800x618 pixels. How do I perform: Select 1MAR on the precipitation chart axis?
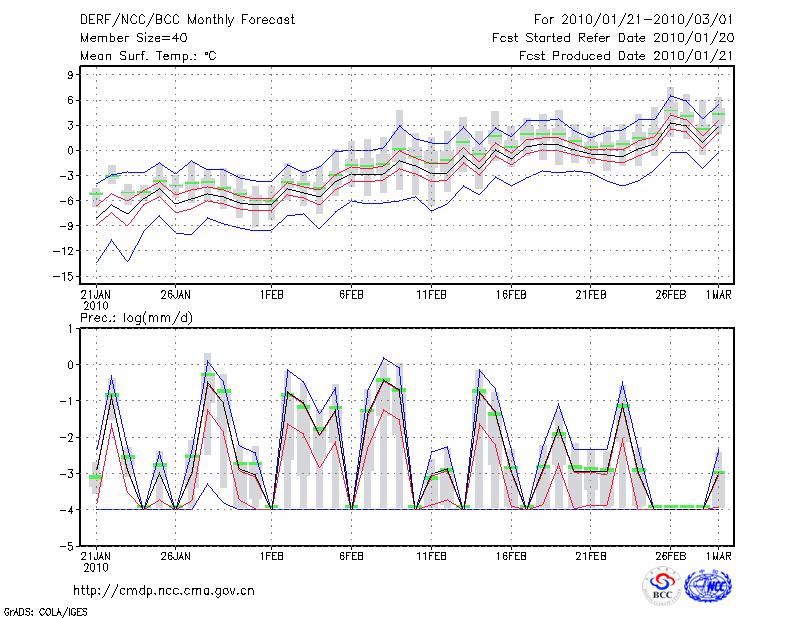(x=719, y=555)
